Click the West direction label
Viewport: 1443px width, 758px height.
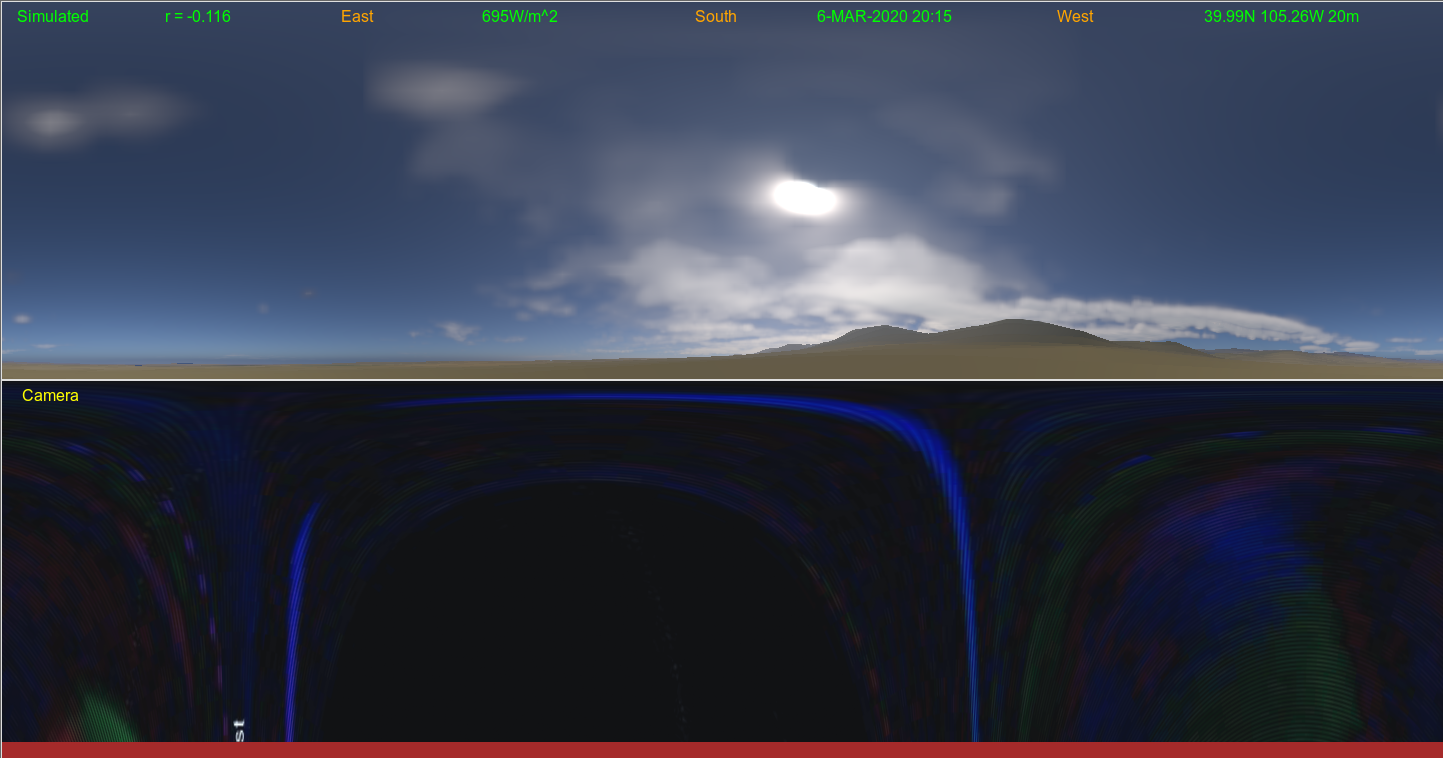point(1075,17)
